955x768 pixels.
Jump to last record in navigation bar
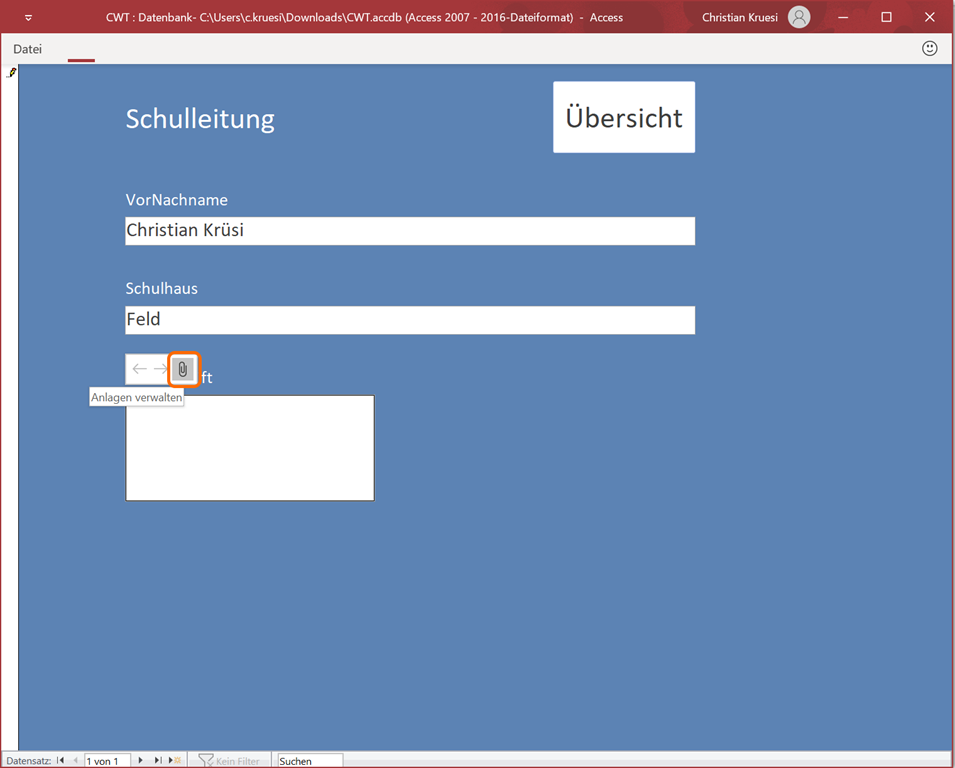(157, 761)
